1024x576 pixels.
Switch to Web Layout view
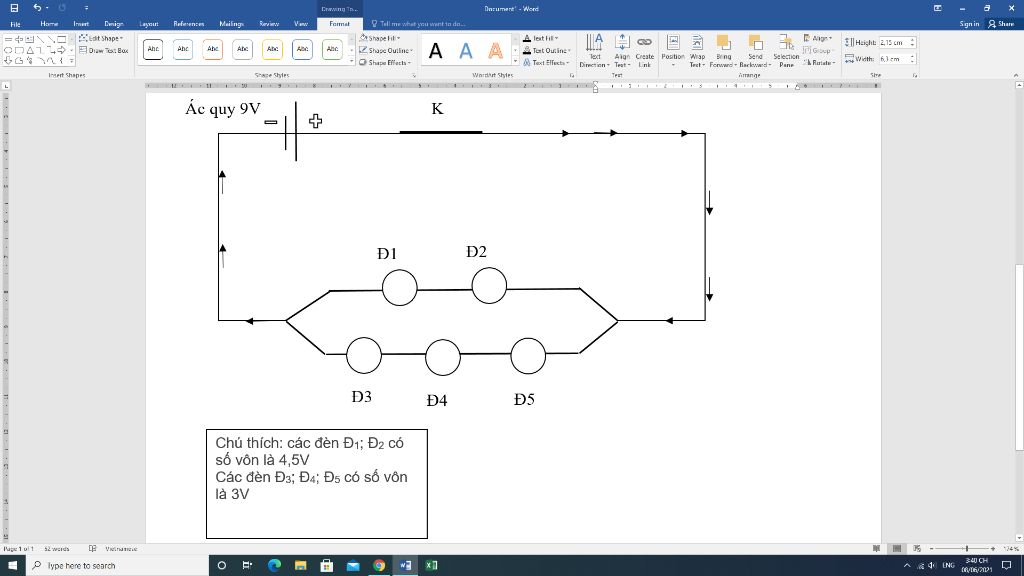[x=917, y=549]
